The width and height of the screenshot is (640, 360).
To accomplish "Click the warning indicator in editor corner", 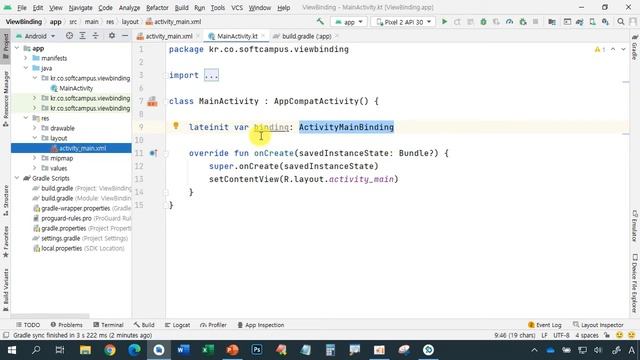I will point(600,49).
